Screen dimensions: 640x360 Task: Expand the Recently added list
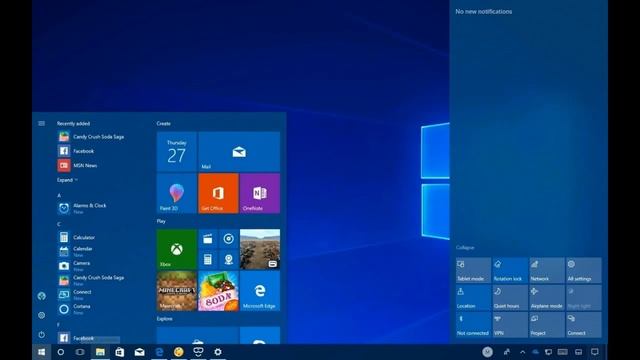coord(67,180)
